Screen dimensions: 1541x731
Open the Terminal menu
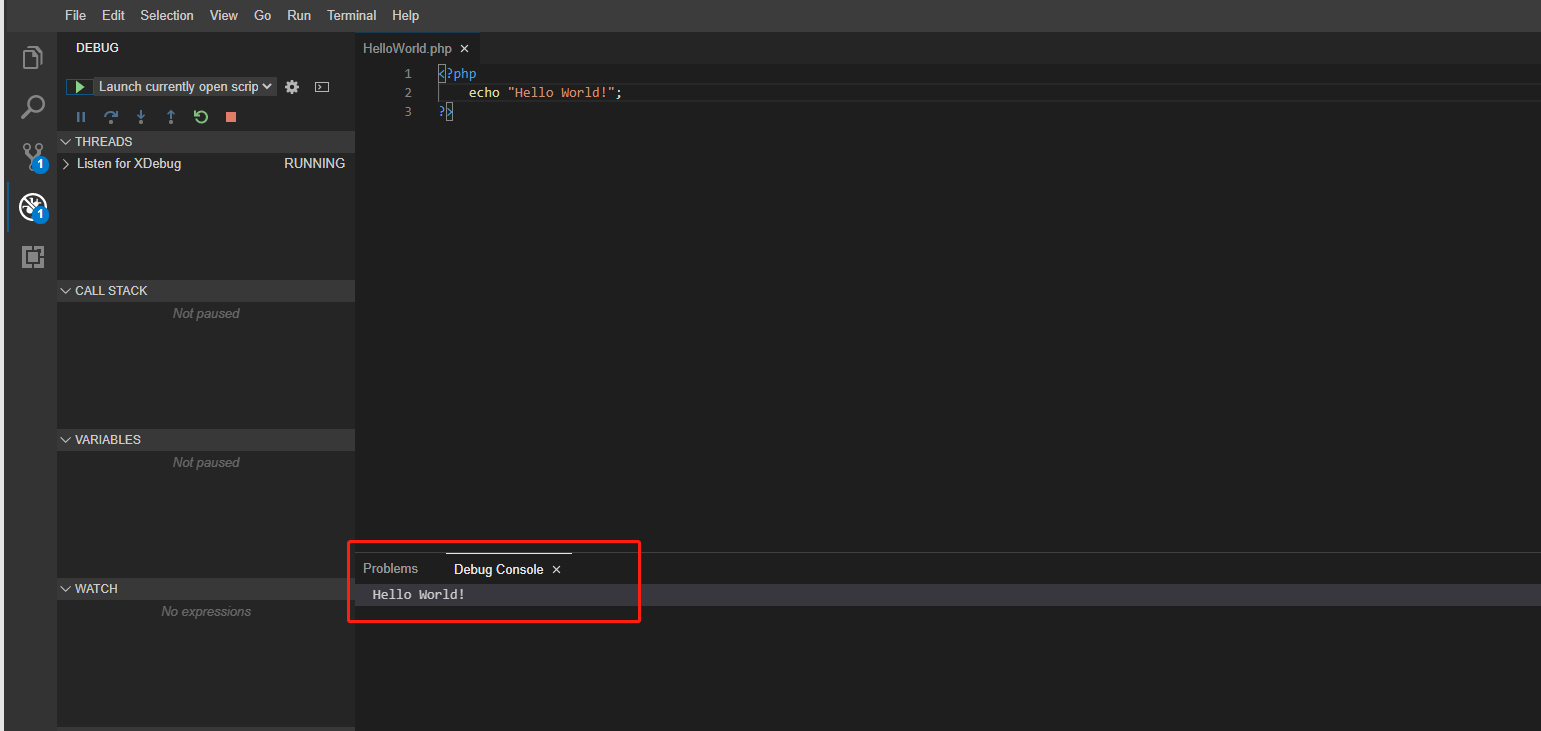(352, 15)
